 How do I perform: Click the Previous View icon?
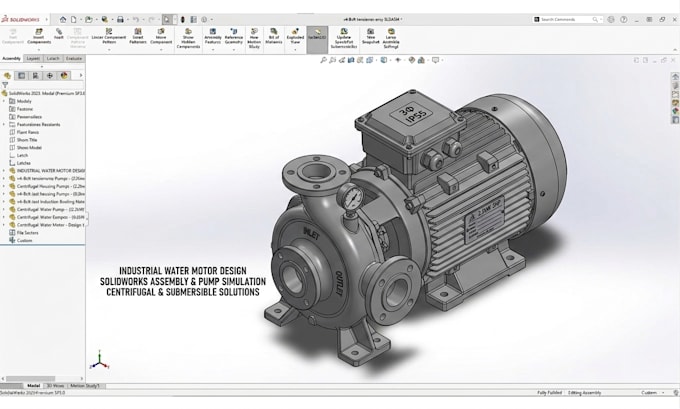tap(342, 60)
